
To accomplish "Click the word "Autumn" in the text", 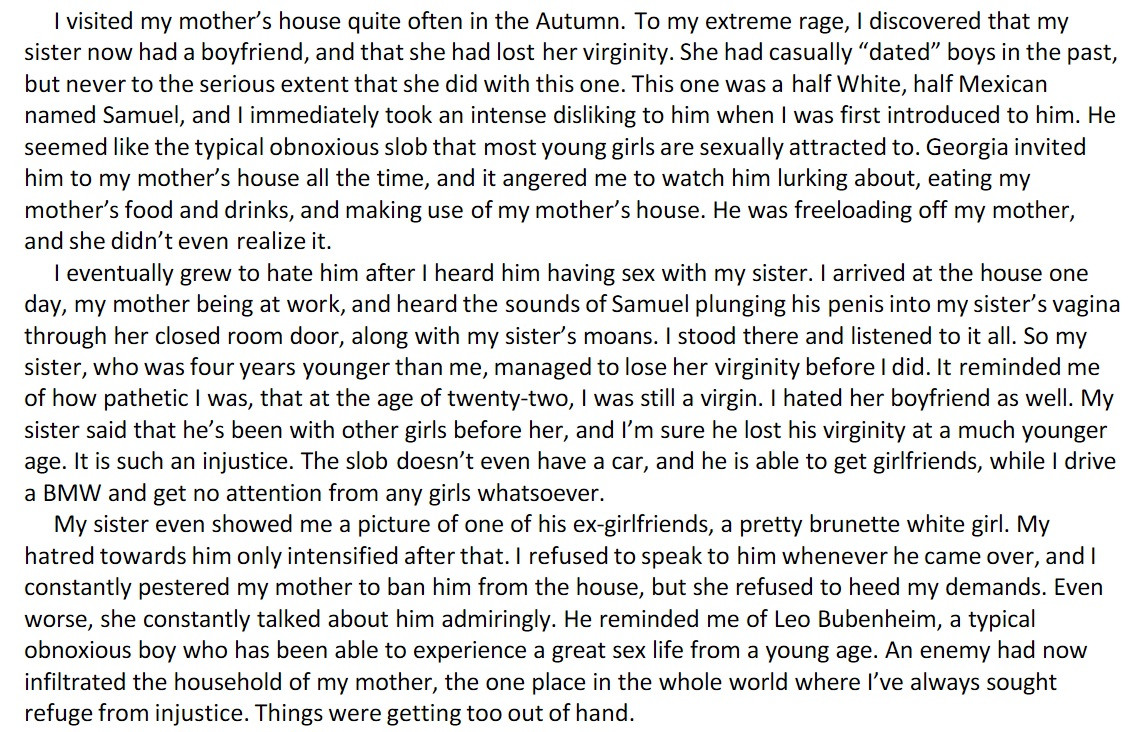I will (579, 21).
